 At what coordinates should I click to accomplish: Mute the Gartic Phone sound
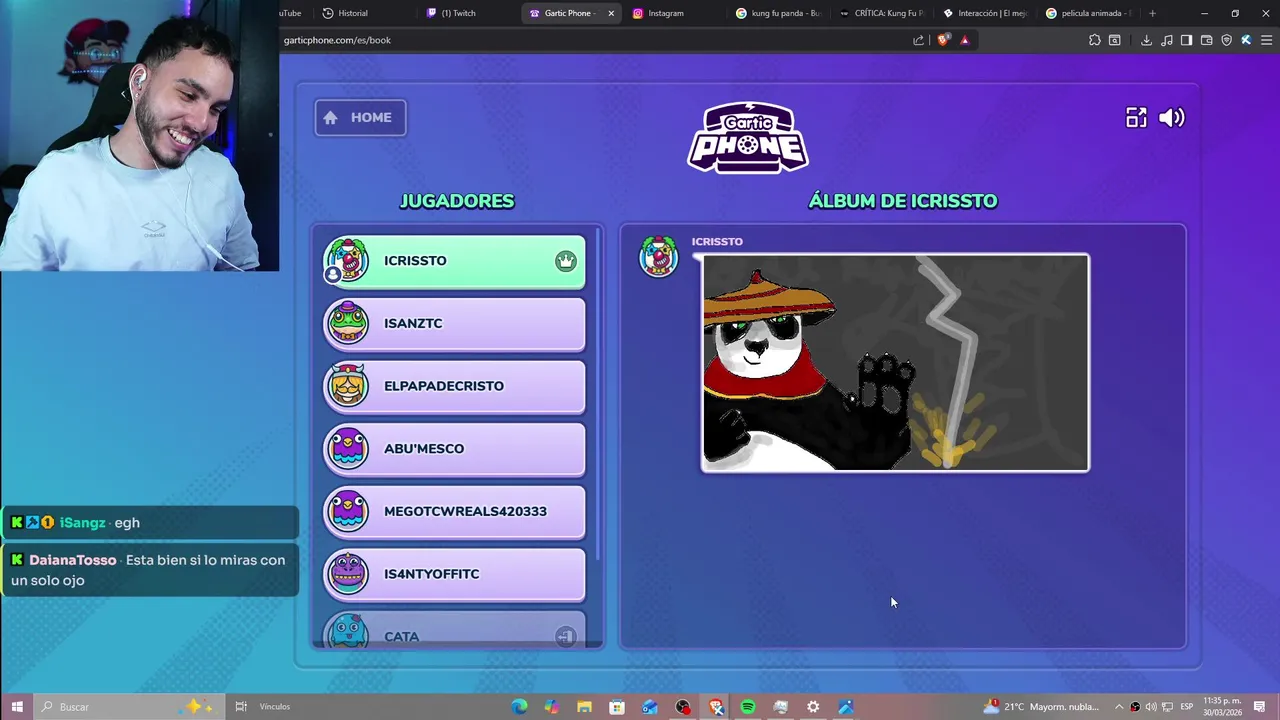(1171, 118)
